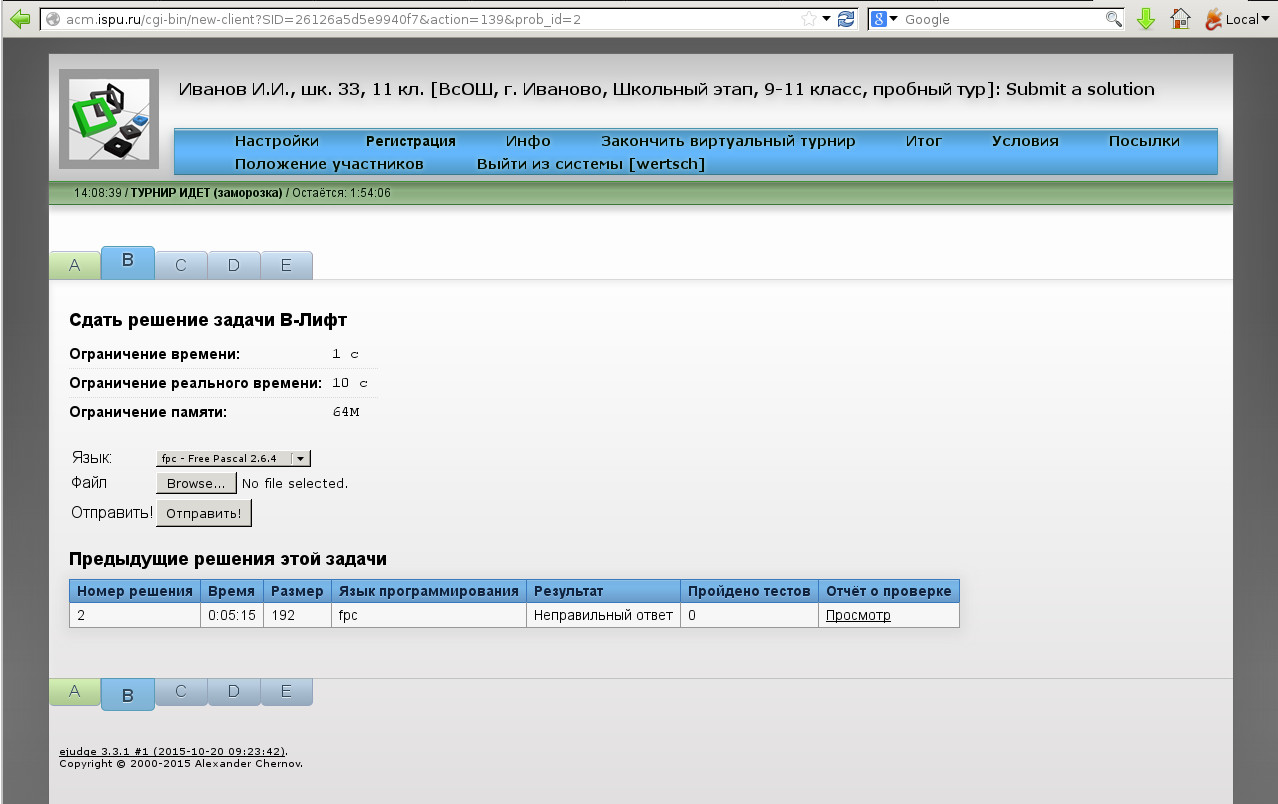Bookmark page with the star icon

pyautogui.click(x=808, y=19)
